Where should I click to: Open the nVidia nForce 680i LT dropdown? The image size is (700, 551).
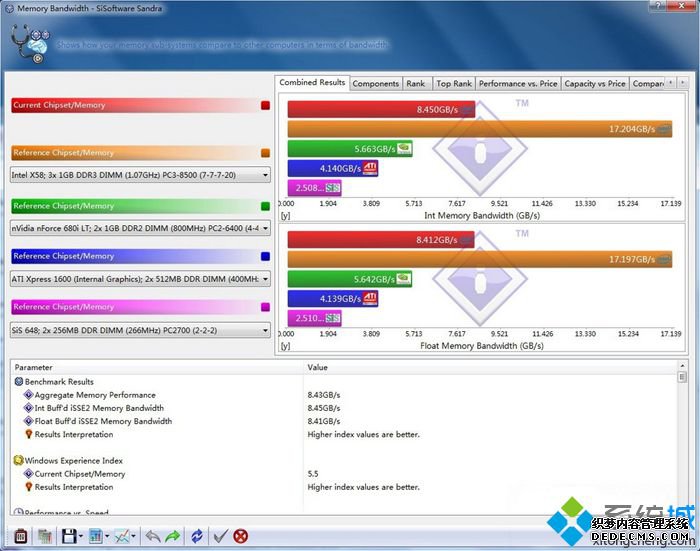pyautogui.click(x=140, y=228)
